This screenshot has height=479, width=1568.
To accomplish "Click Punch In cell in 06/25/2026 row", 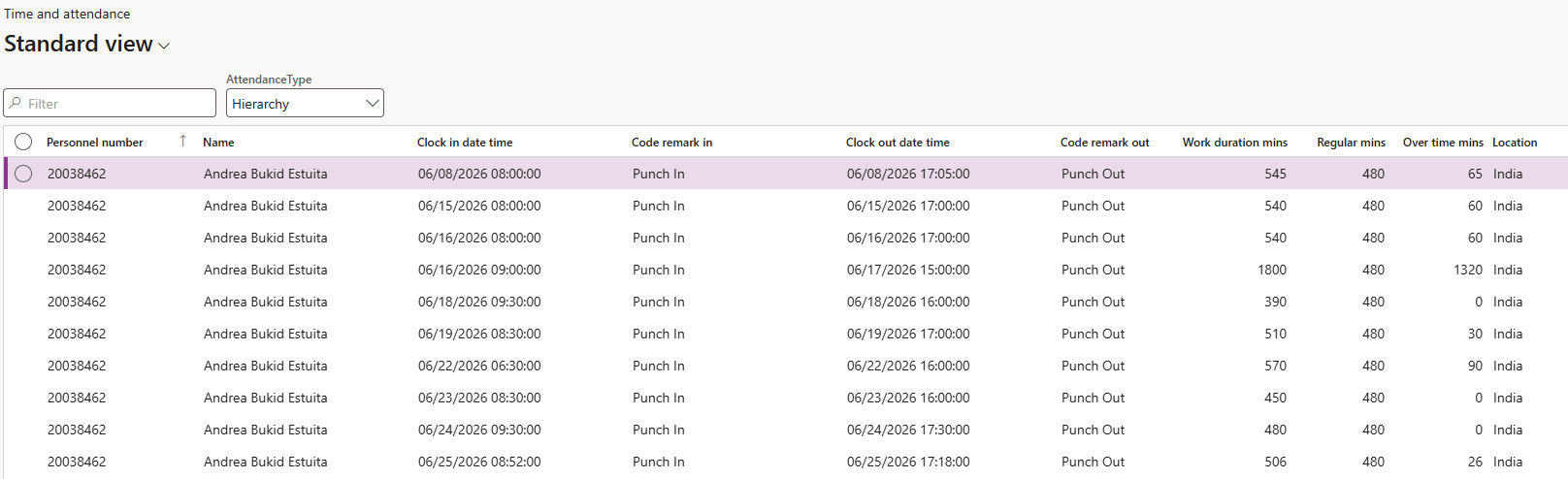I will coord(658,462).
